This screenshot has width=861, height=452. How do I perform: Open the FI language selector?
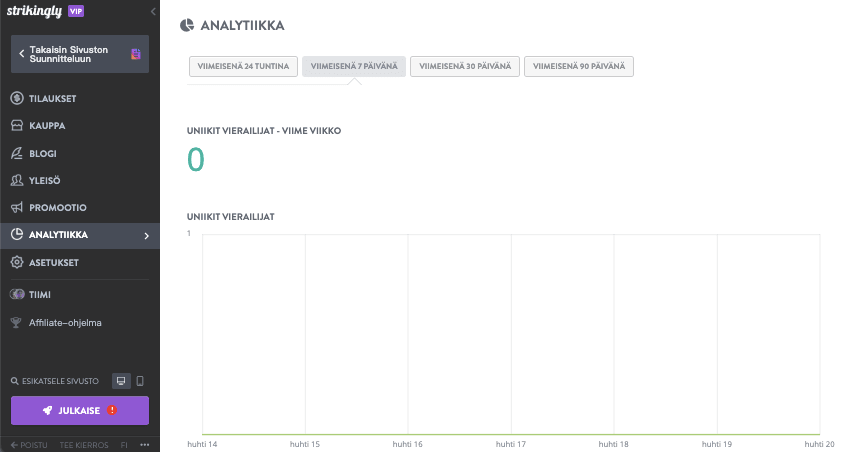pos(124,445)
